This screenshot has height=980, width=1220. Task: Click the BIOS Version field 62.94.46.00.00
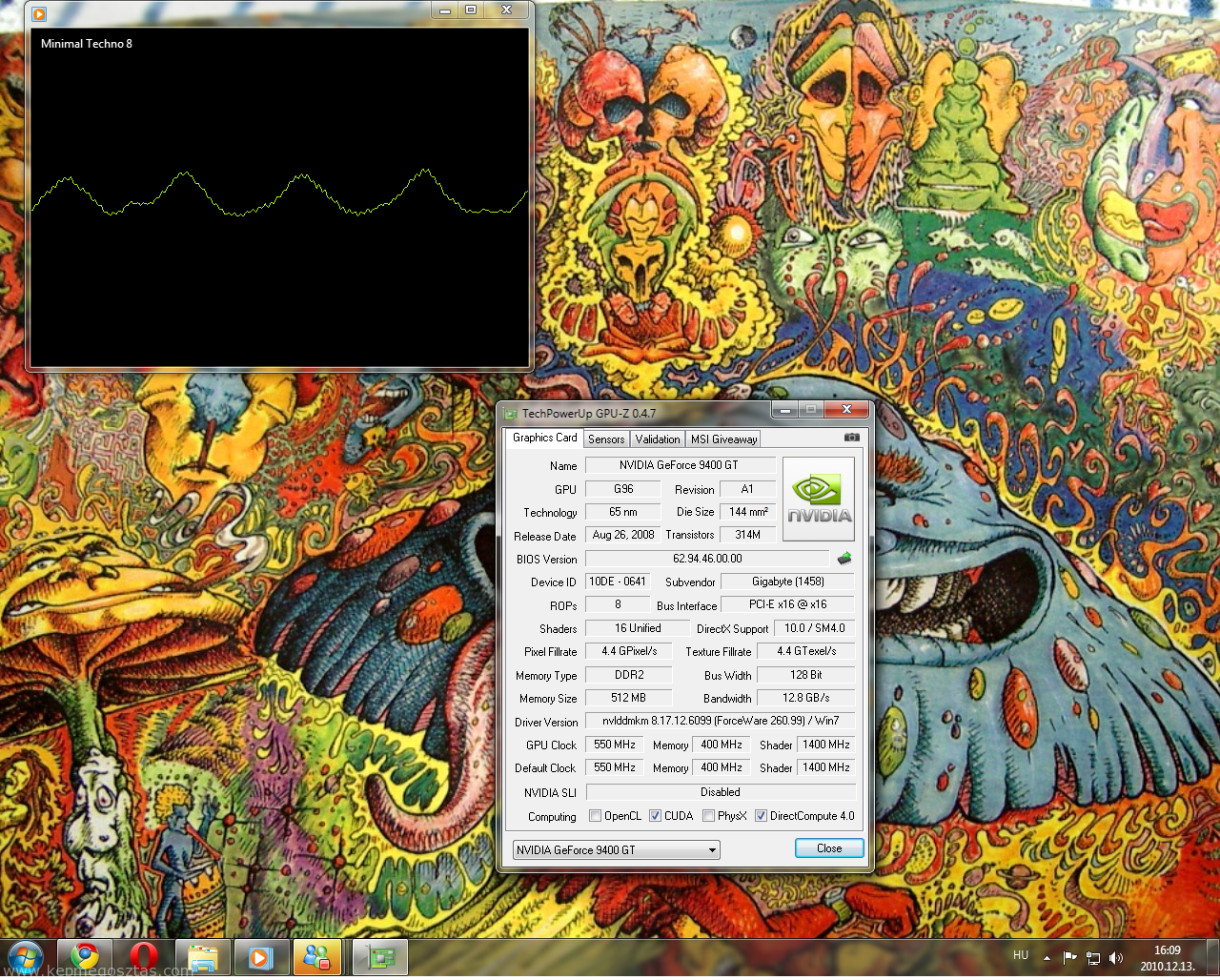click(707, 559)
